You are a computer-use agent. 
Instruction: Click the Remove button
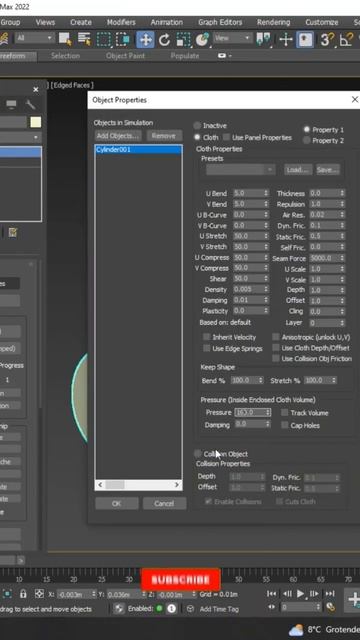164,136
